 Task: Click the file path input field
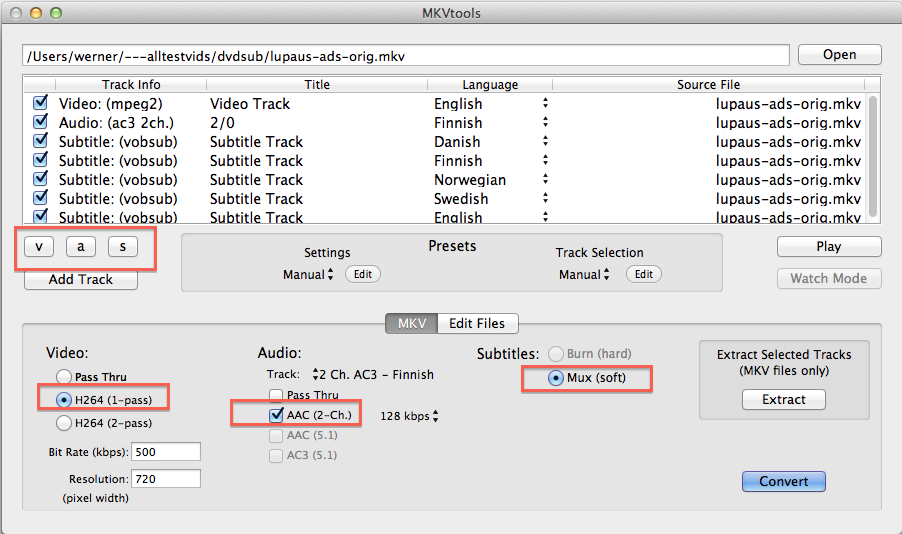[x=406, y=56]
